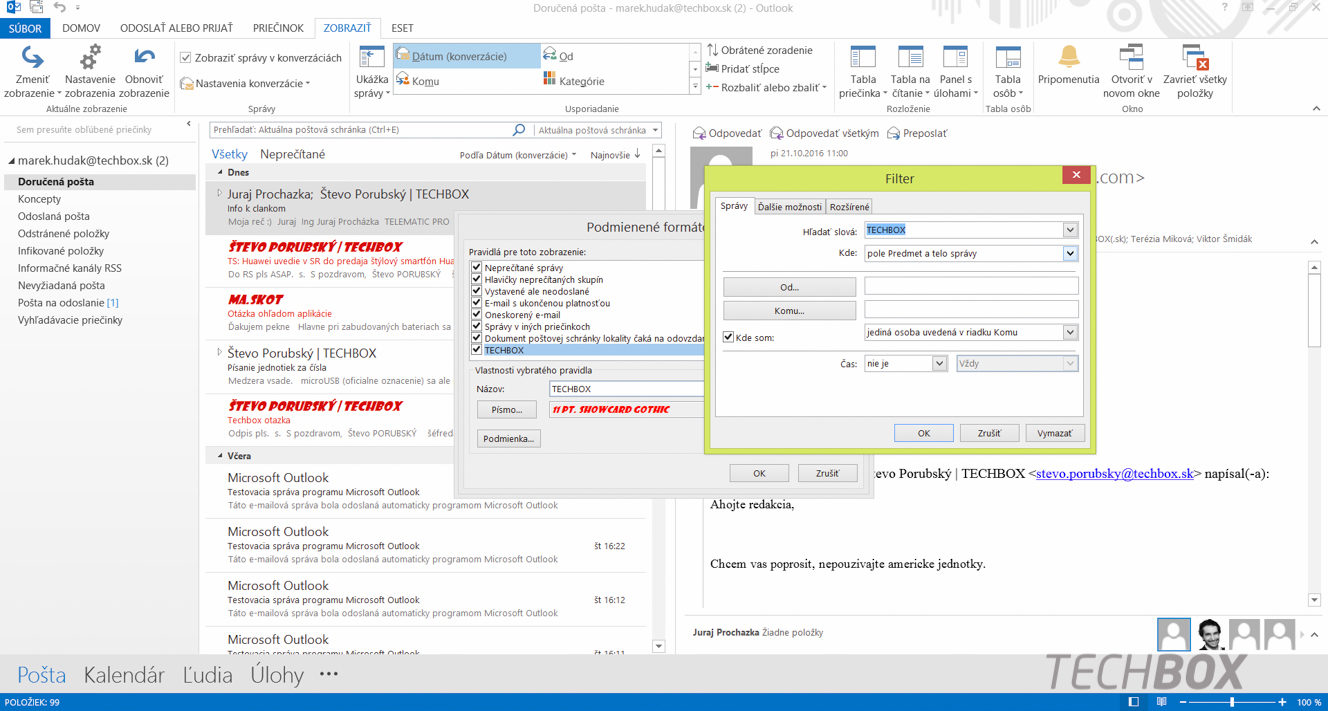The height and width of the screenshot is (711, 1328).
Task: Click Obrátené zoradenie sort icon
Action: [x=712, y=50]
